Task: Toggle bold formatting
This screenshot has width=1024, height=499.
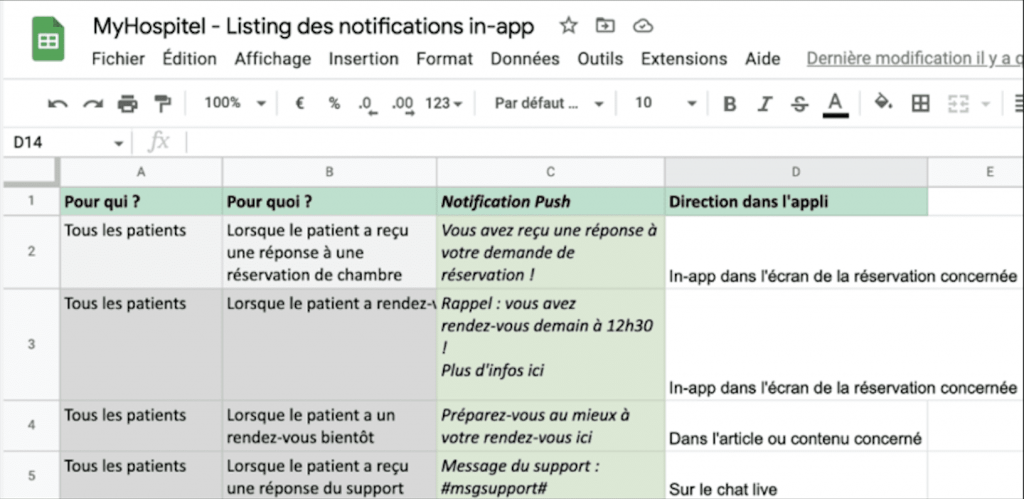Action: pos(730,104)
